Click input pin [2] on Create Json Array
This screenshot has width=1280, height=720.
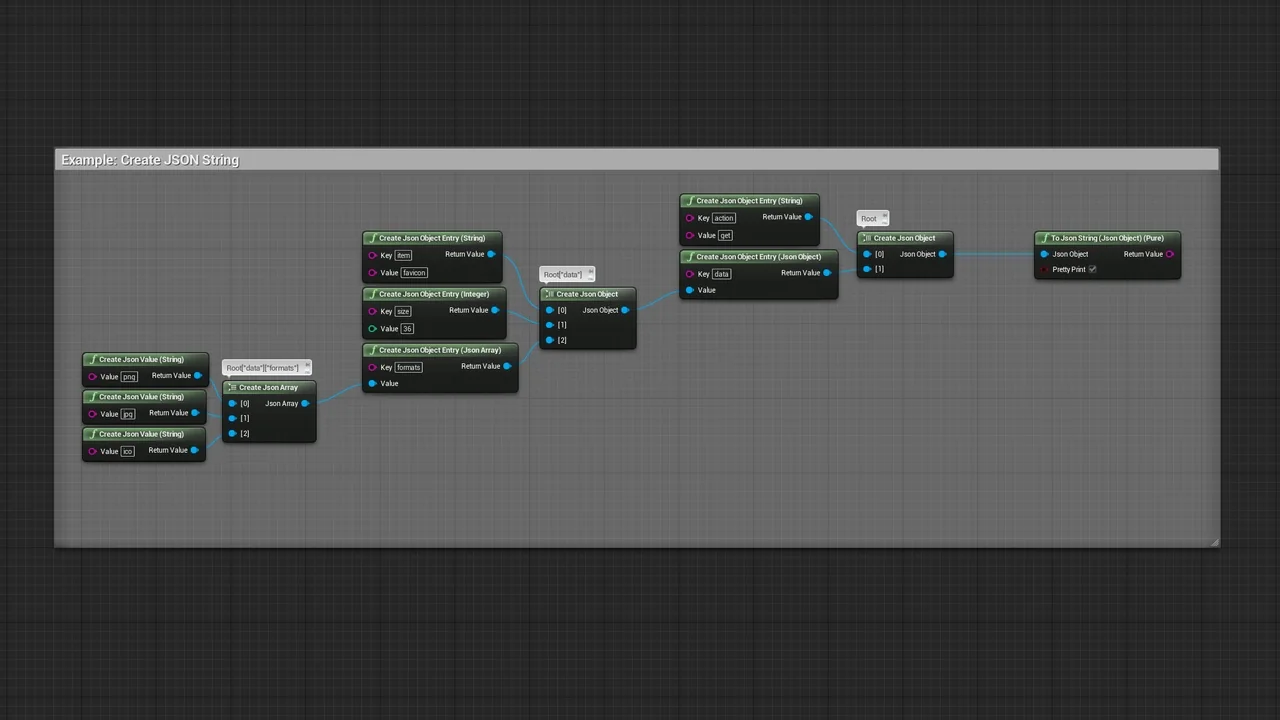point(232,433)
